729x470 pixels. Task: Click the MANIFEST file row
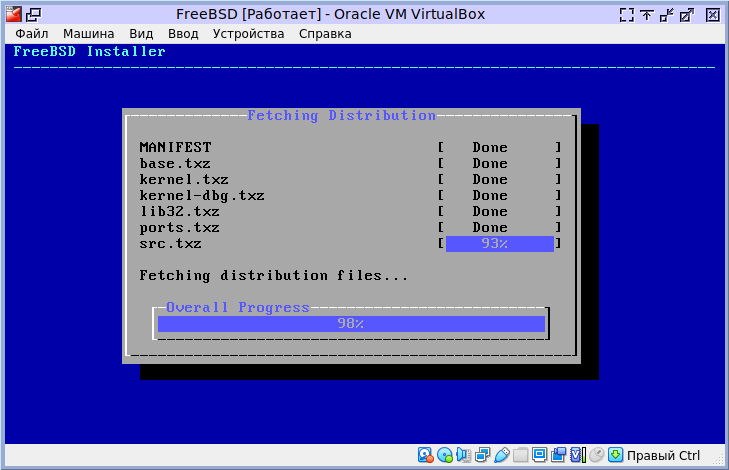click(x=350, y=147)
